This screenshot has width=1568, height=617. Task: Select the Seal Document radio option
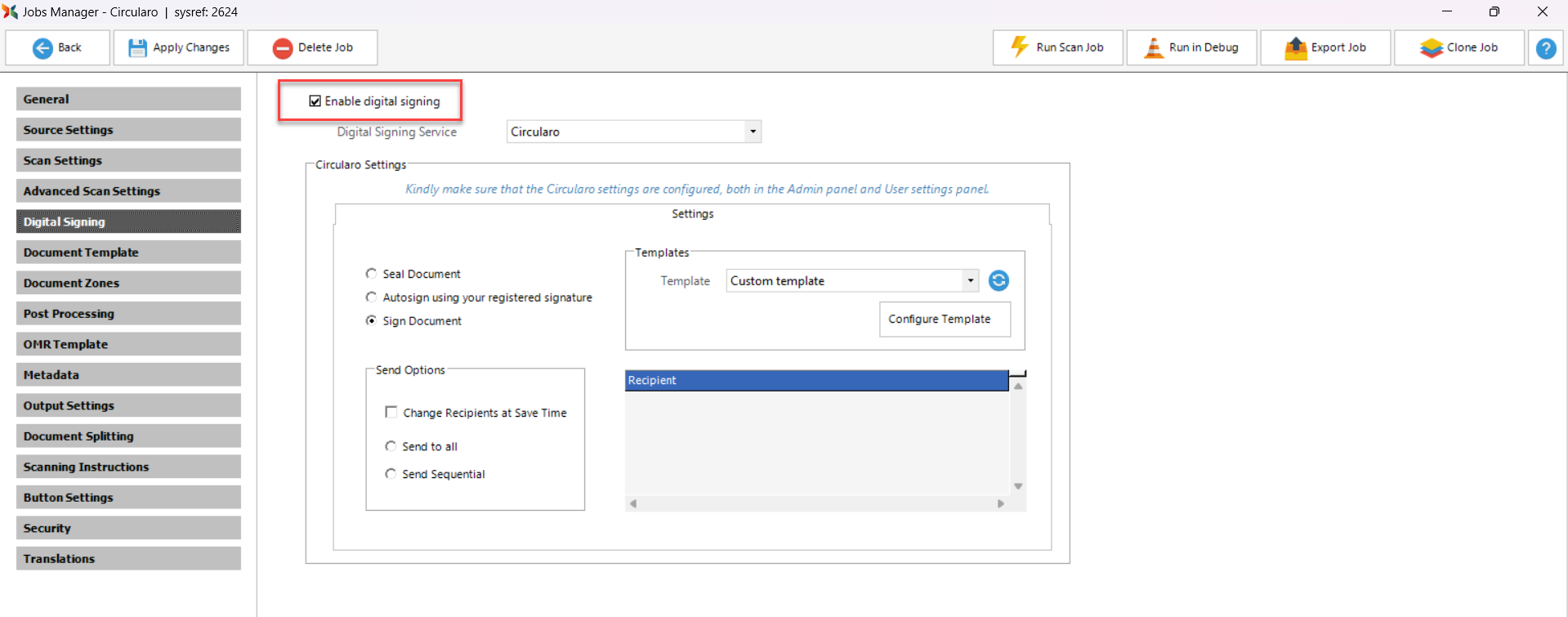pyautogui.click(x=372, y=274)
